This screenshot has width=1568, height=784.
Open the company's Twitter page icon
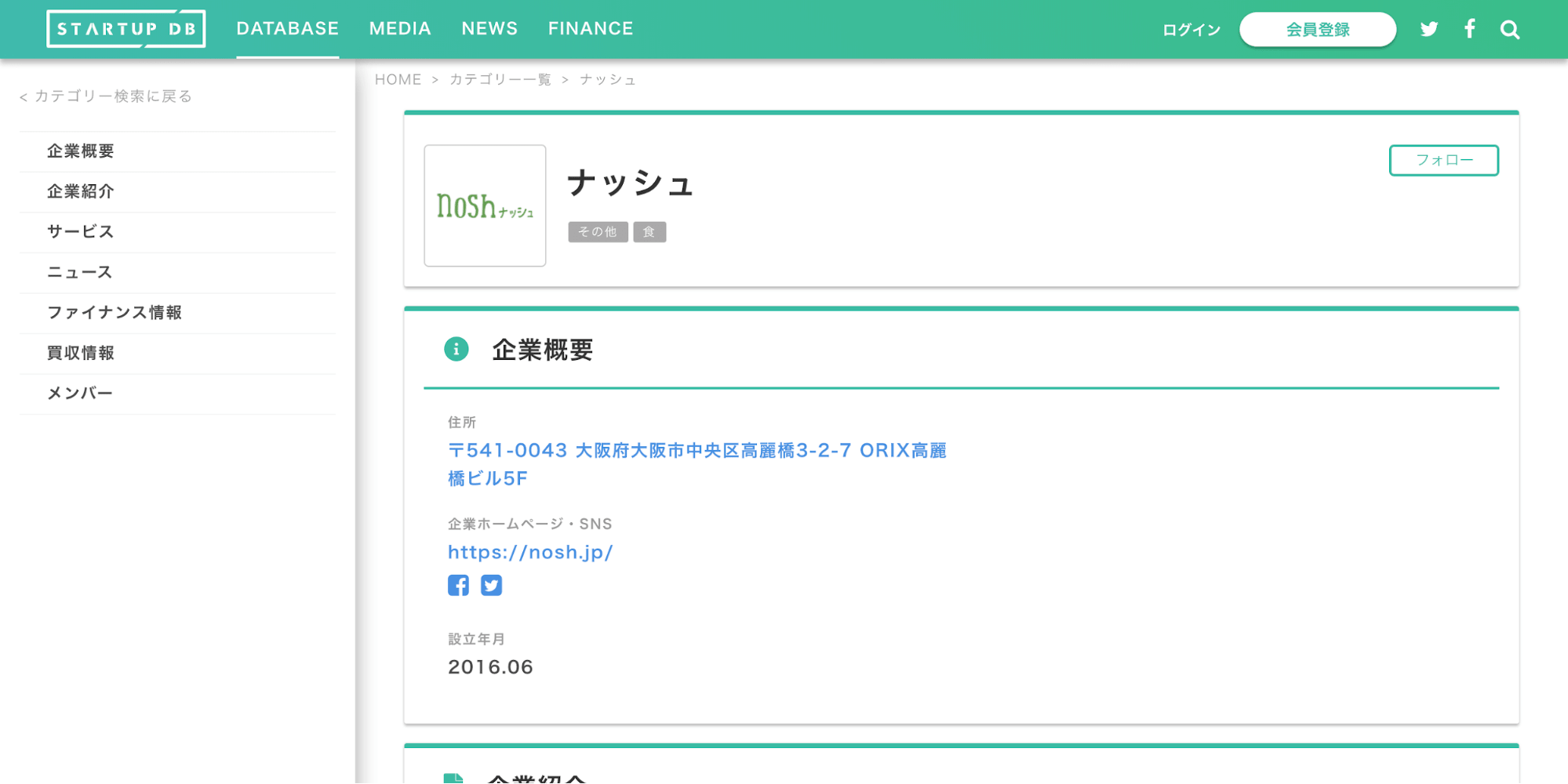[491, 586]
